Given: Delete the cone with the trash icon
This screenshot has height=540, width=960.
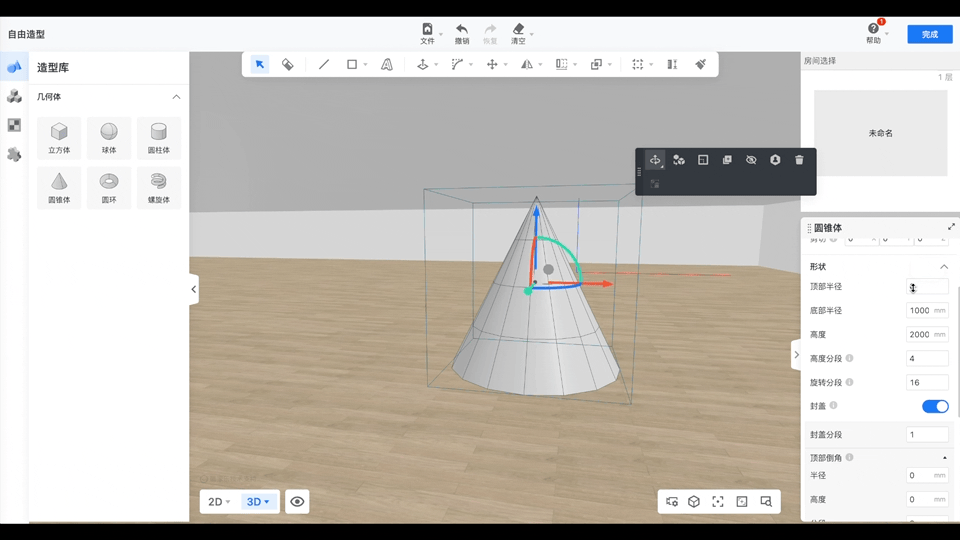Looking at the screenshot, I should coord(799,160).
